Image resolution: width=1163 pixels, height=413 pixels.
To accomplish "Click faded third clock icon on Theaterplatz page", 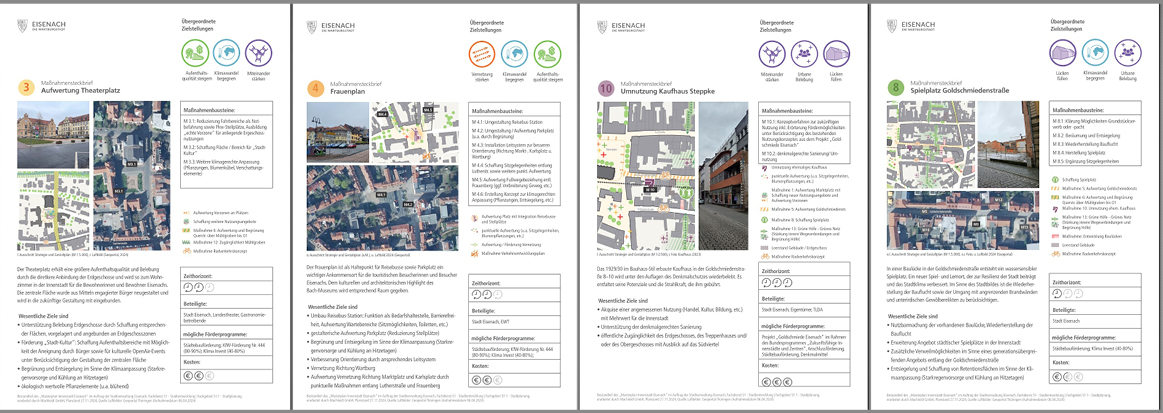I will pos(210,286).
